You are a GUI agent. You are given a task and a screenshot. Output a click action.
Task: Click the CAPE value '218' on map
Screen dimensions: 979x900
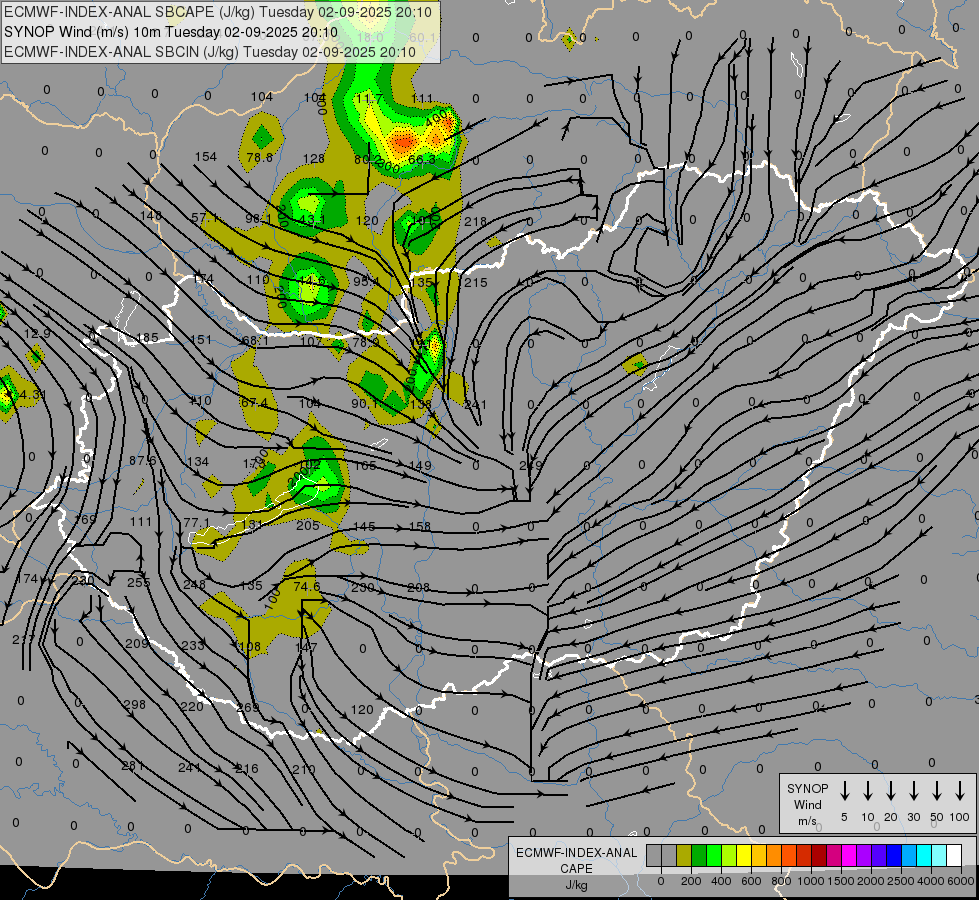click(x=475, y=221)
